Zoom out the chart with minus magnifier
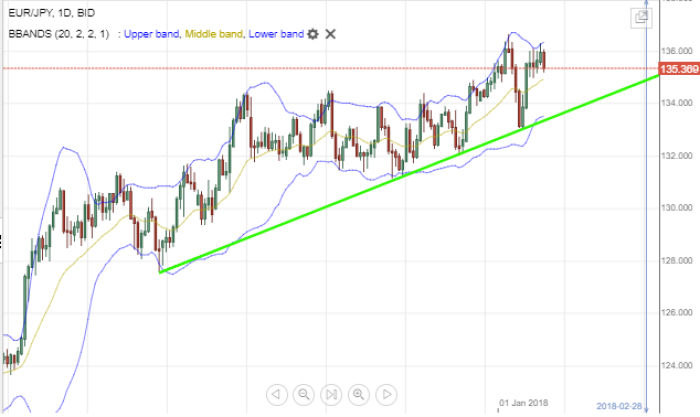 [303, 393]
